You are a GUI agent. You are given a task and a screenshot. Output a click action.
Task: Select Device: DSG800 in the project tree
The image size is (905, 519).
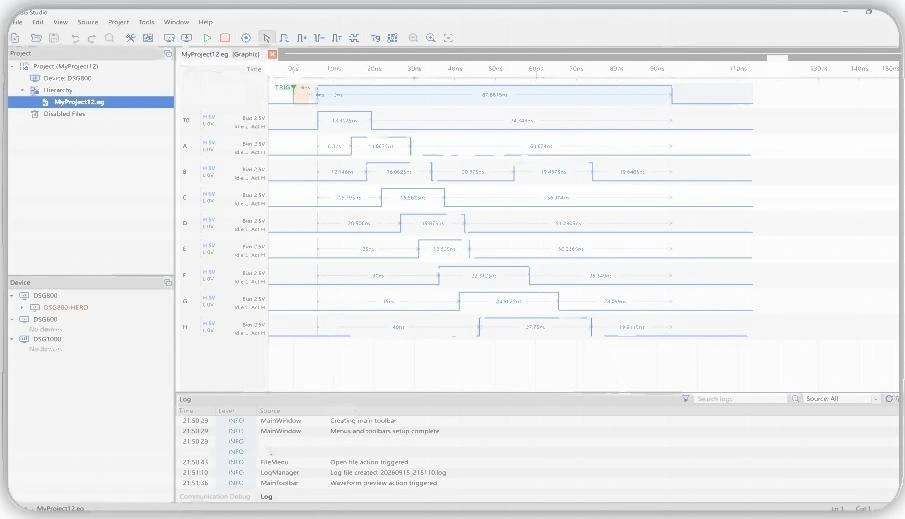67,78
